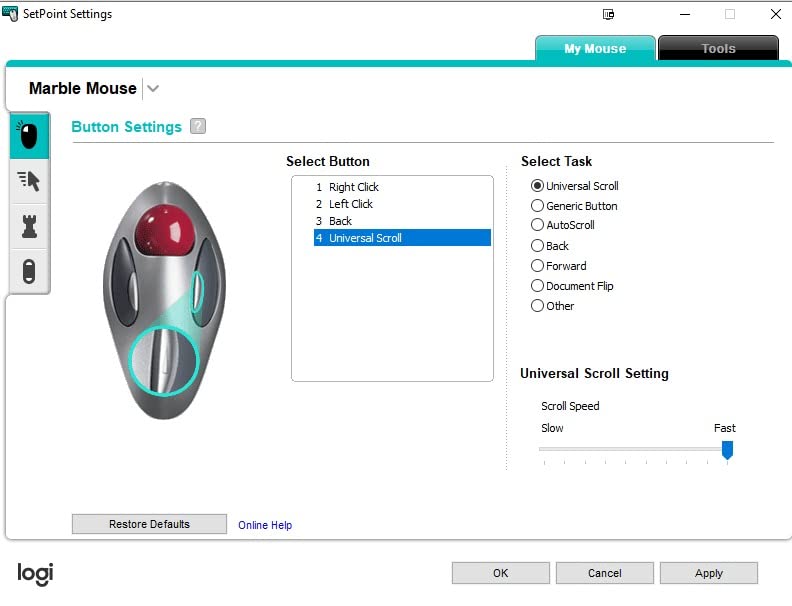Select button 1 Right Click in list
The image size is (792, 606).
coord(402,187)
